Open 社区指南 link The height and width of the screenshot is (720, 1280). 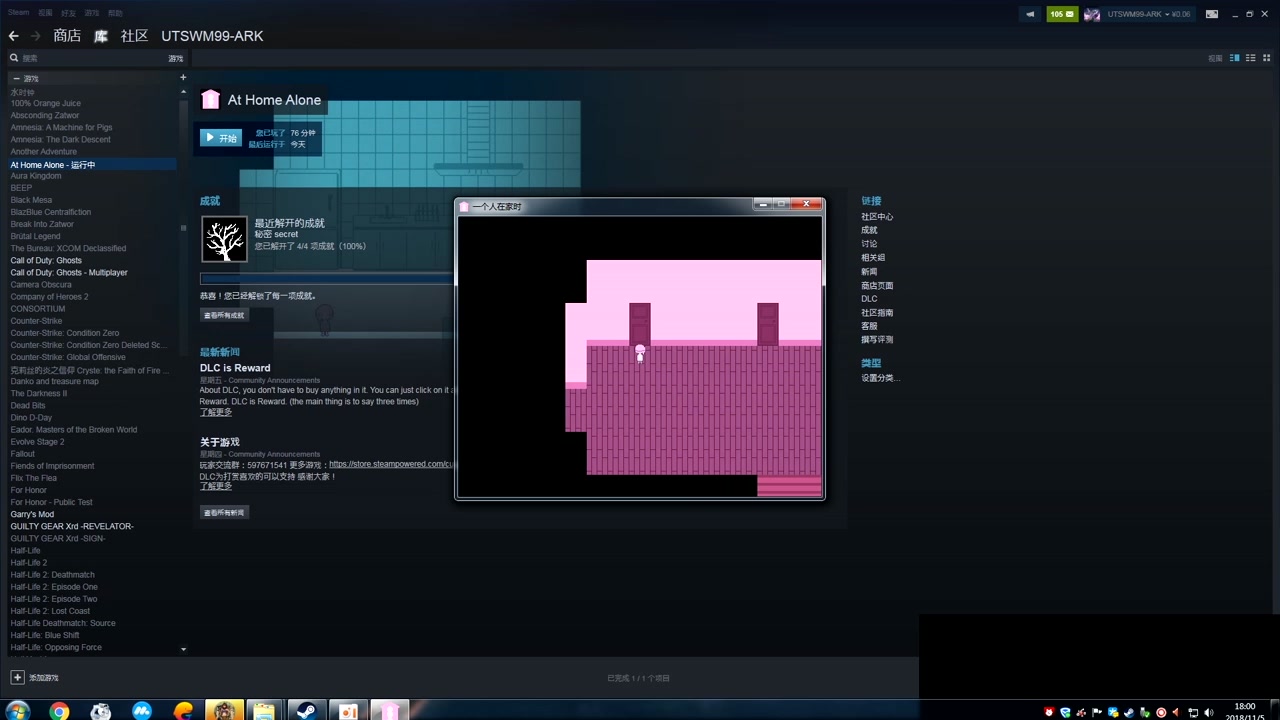pyautogui.click(x=877, y=313)
